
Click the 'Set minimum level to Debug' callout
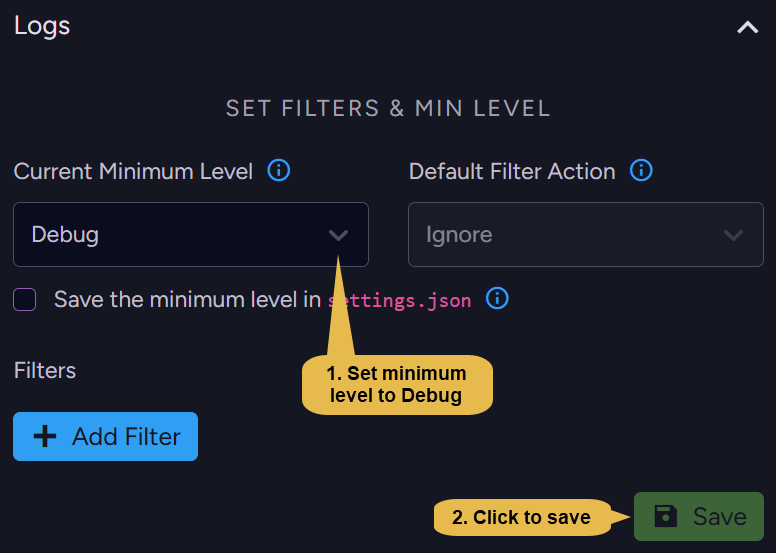click(397, 385)
